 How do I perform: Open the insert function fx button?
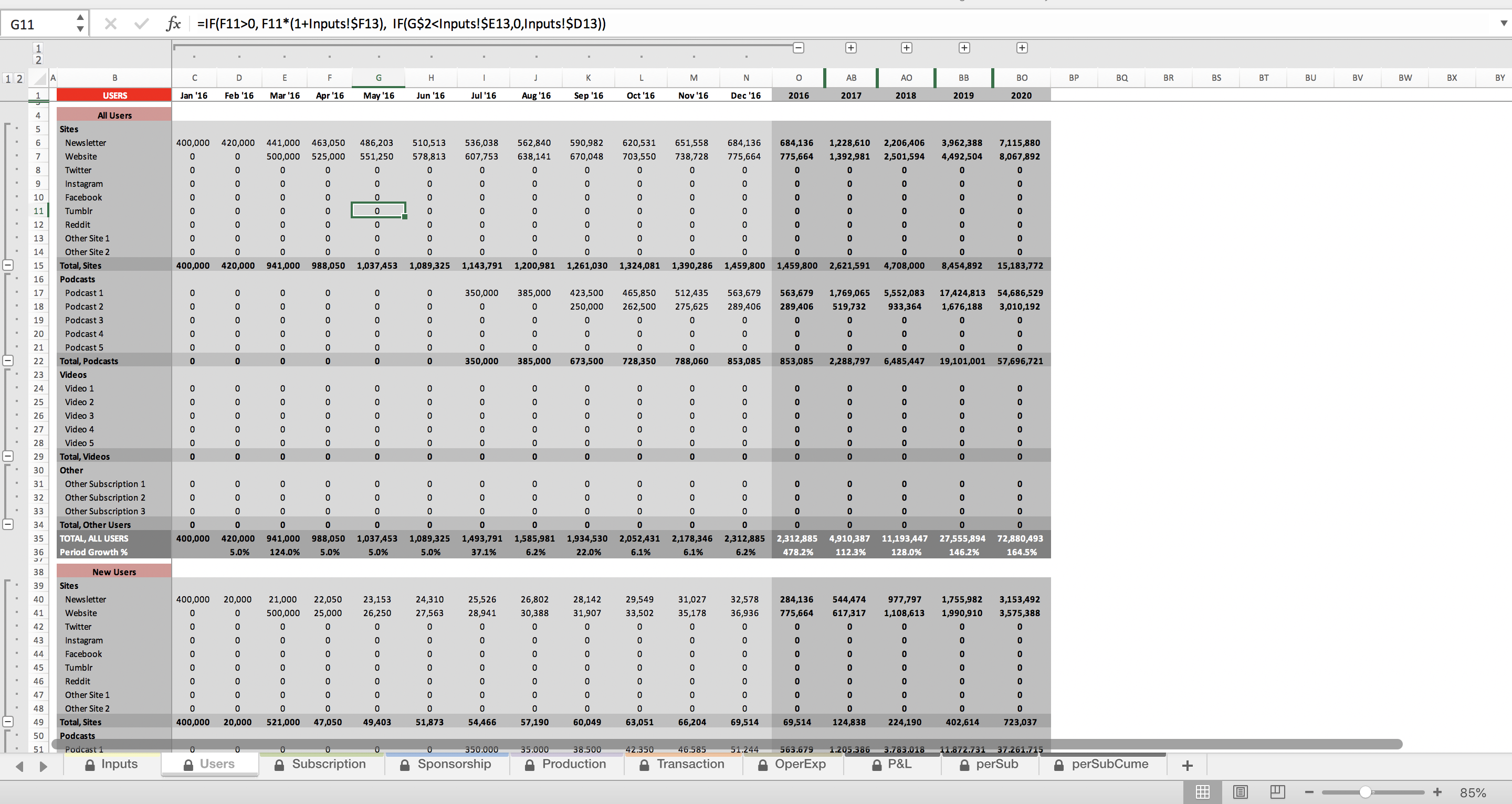click(173, 24)
